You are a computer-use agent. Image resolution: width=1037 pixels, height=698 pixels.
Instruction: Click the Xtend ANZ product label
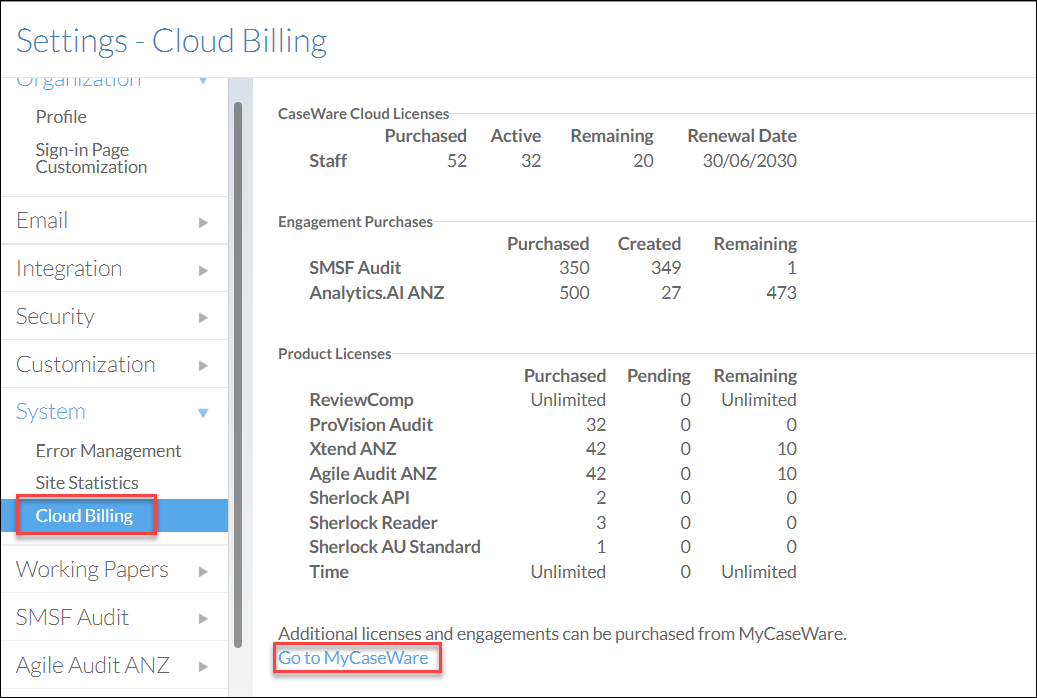tap(353, 449)
